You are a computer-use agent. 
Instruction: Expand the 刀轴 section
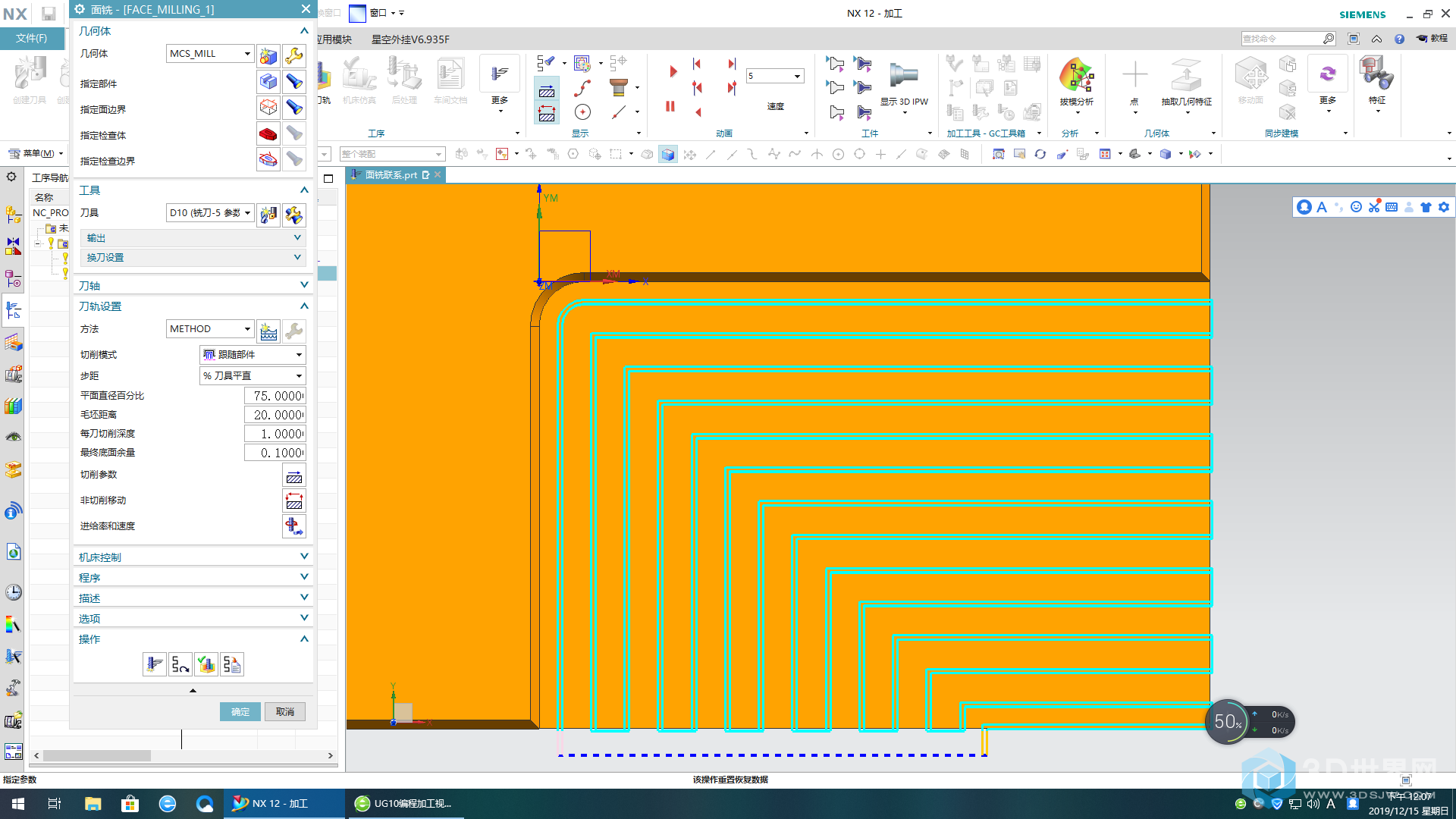coord(193,285)
